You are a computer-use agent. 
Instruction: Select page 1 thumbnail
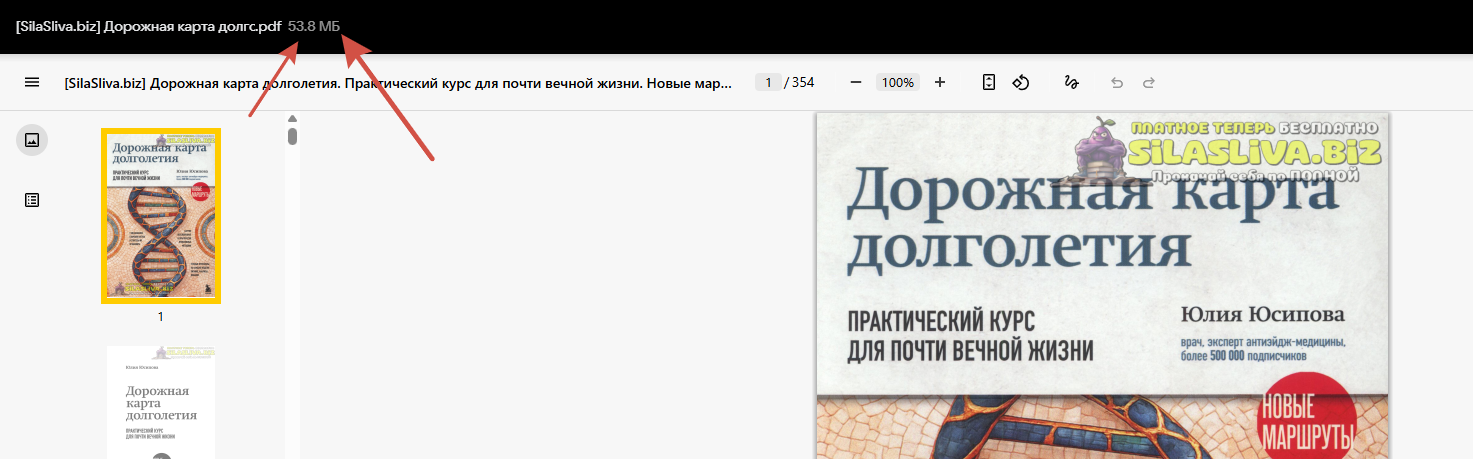coord(161,215)
